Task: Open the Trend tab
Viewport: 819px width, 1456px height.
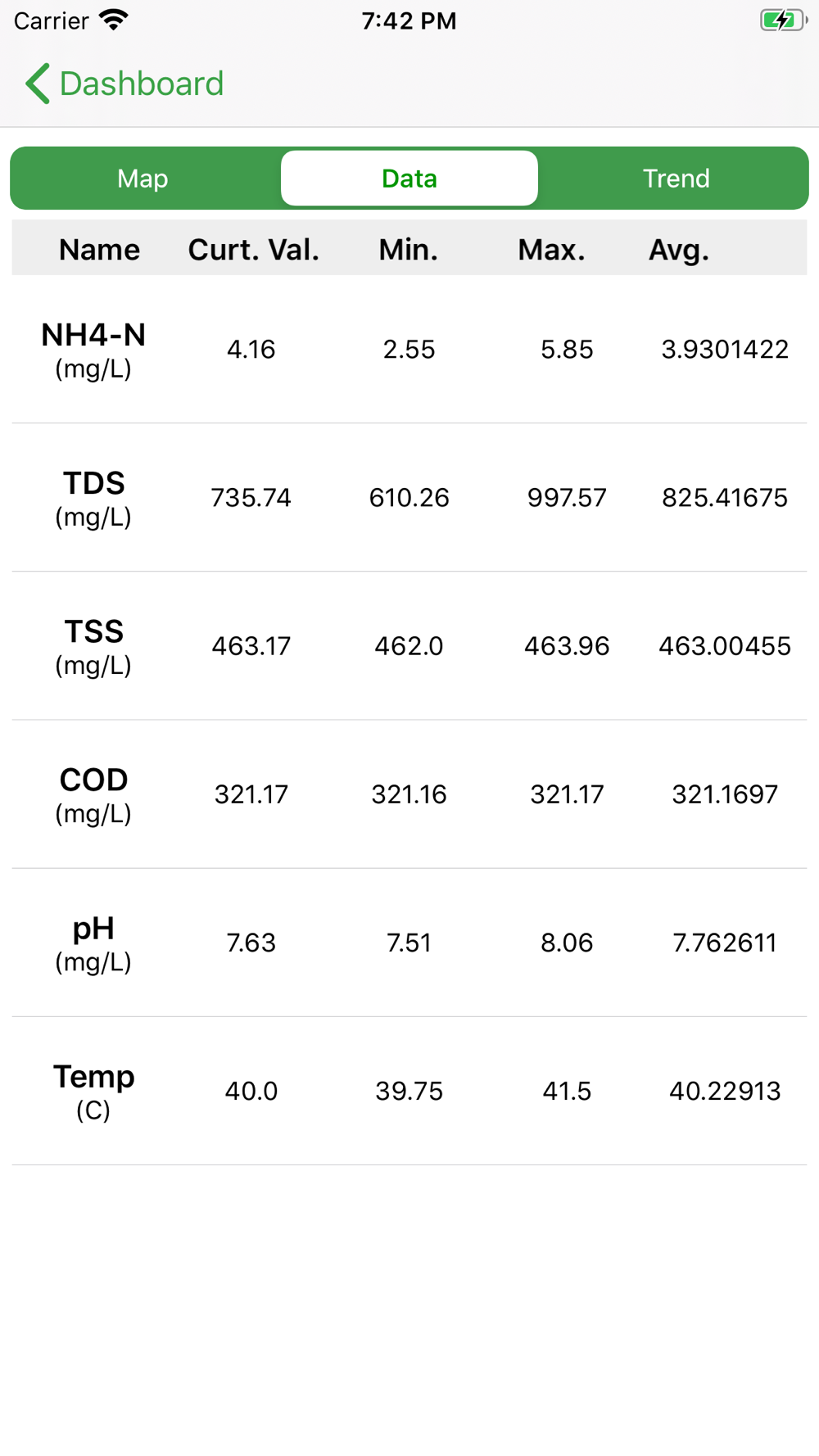Action: point(676,179)
